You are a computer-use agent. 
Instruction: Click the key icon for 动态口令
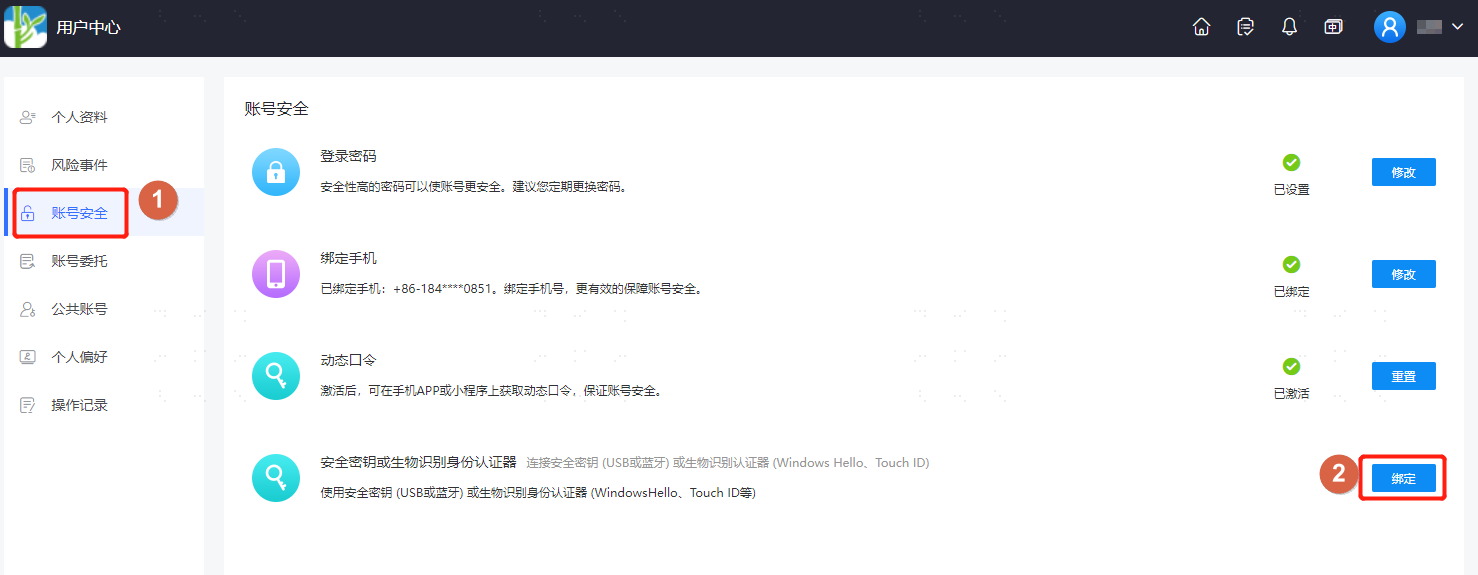click(x=276, y=376)
